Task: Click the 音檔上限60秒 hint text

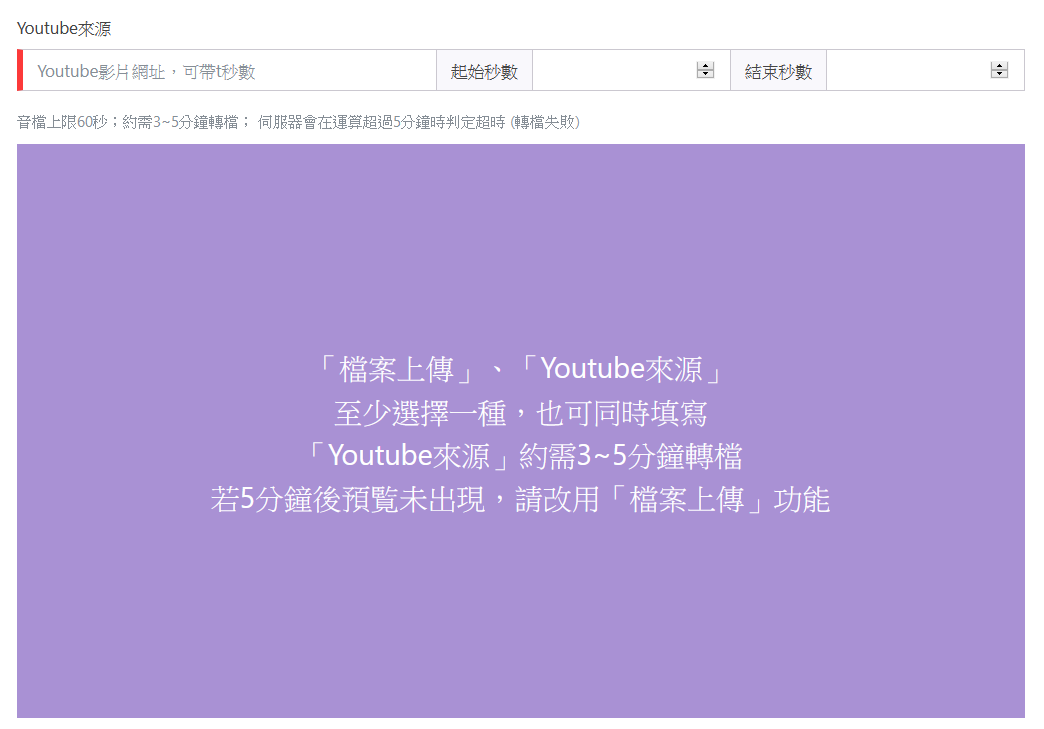Action: [x=62, y=122]
